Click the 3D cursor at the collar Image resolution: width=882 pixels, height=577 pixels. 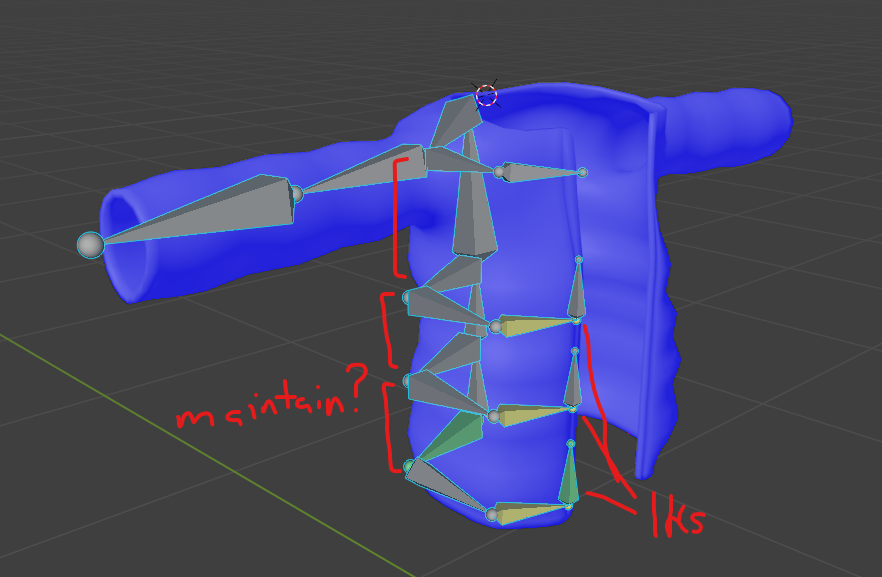click(487, 96)
